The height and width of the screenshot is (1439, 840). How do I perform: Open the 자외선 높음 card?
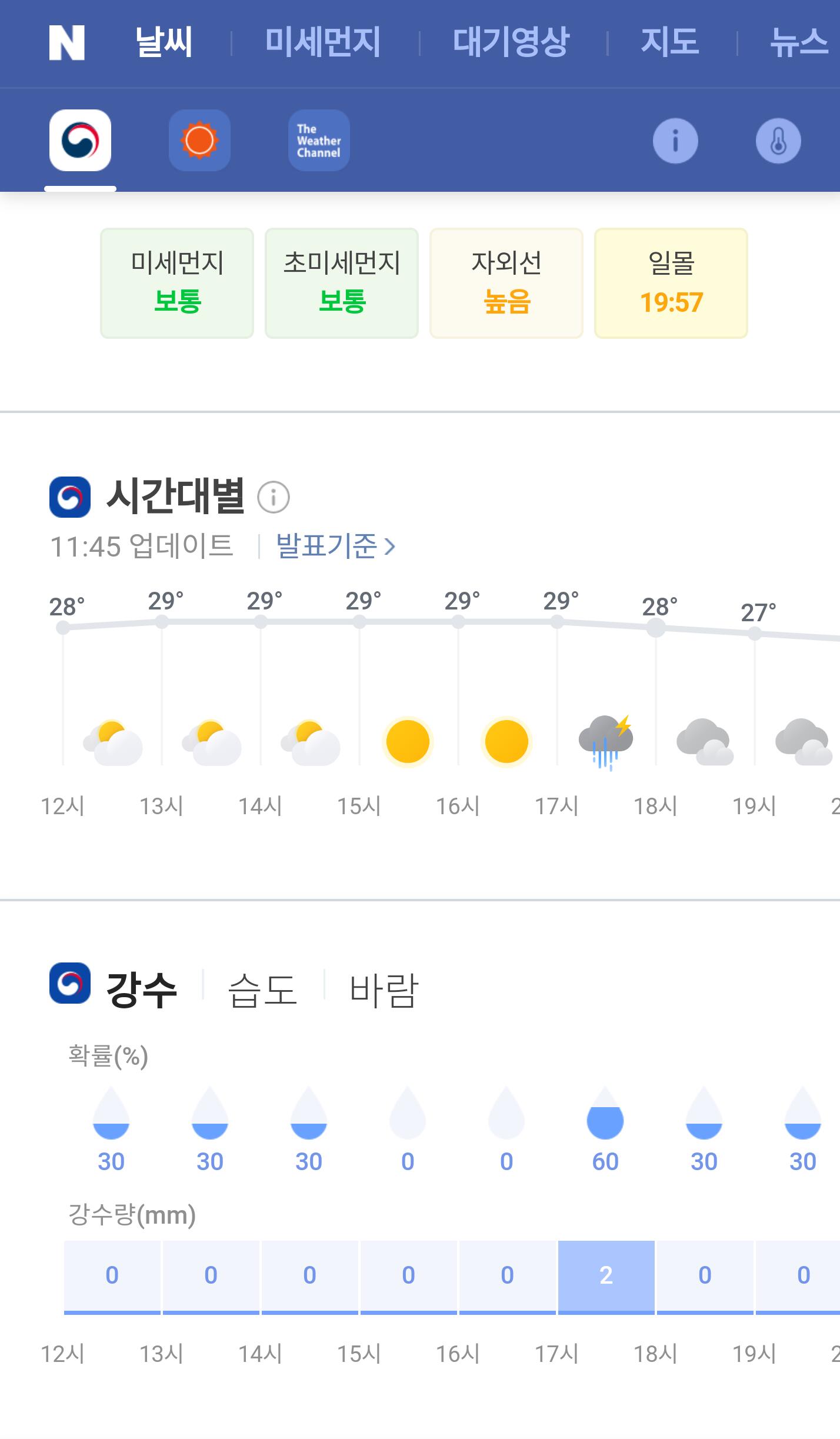[x=506, y=283]
